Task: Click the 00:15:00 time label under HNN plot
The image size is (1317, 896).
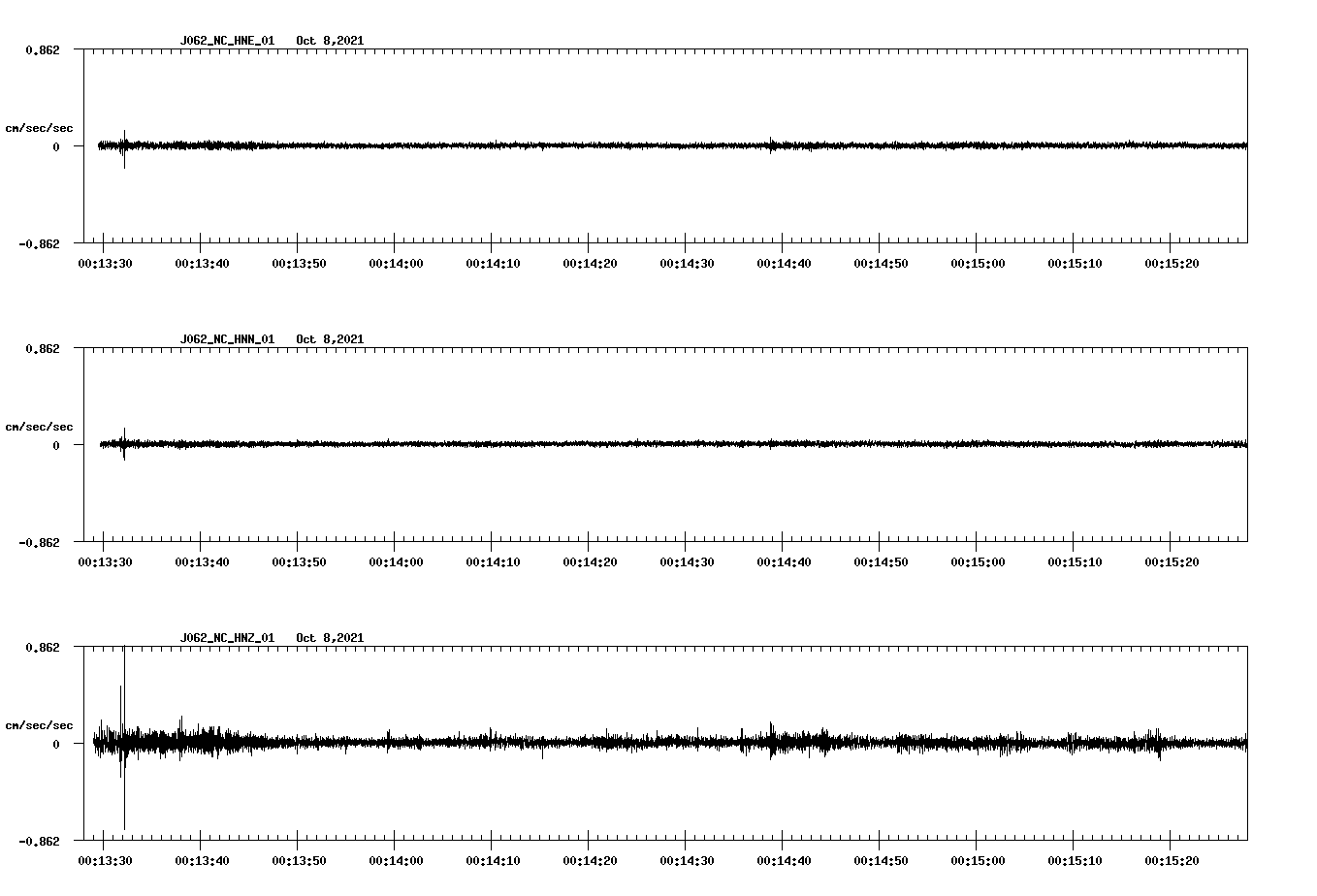Action: (x=978, y=562)
